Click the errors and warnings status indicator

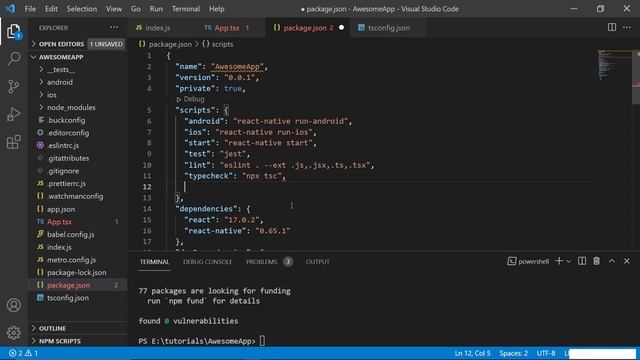[x=23, y=353]
